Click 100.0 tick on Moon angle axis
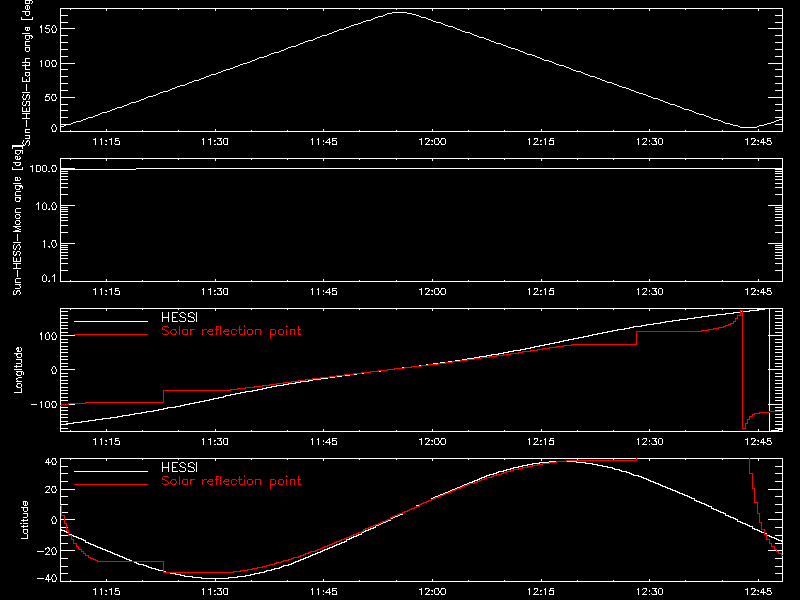 click(x=44, y=169)
